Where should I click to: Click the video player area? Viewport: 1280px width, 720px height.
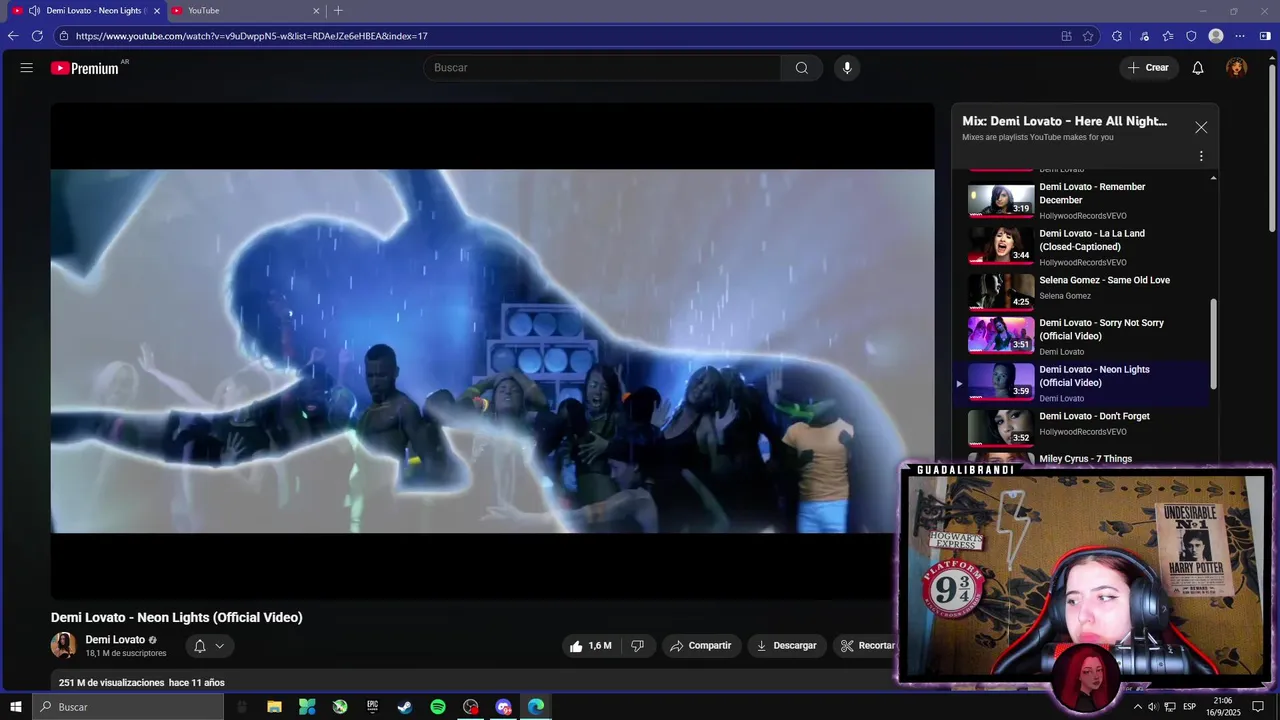pos(493,351)
